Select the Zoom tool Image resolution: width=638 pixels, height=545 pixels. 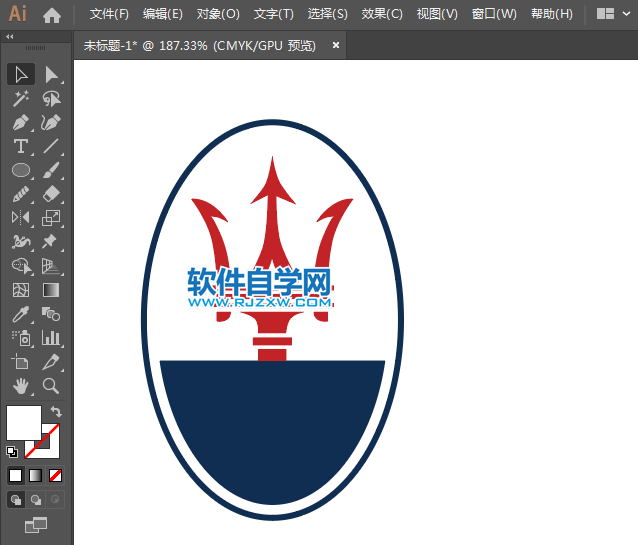point(50,386)
